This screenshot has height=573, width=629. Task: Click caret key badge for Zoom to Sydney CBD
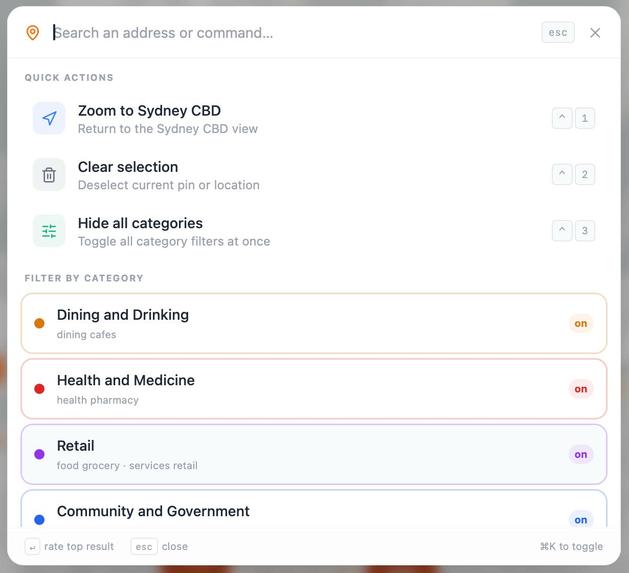562,118
